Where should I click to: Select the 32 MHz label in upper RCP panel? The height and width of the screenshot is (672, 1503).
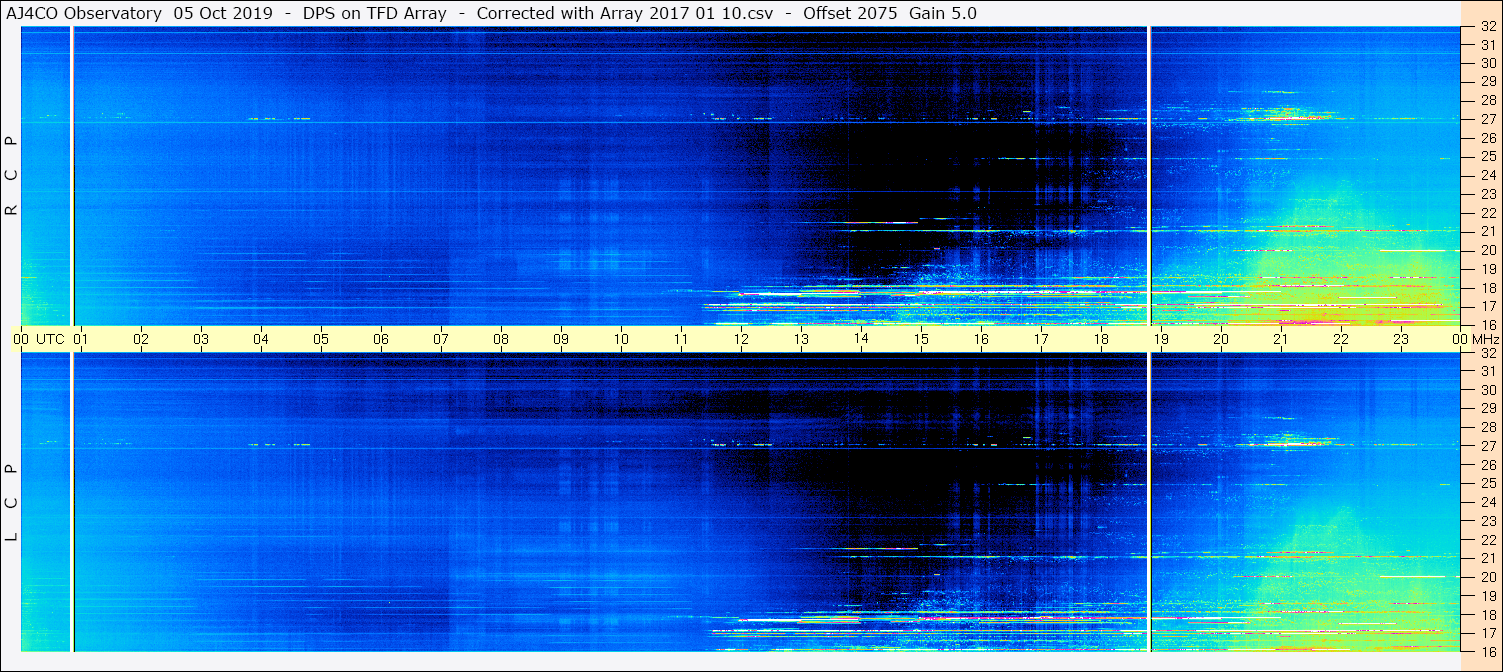click(1487, 27)
